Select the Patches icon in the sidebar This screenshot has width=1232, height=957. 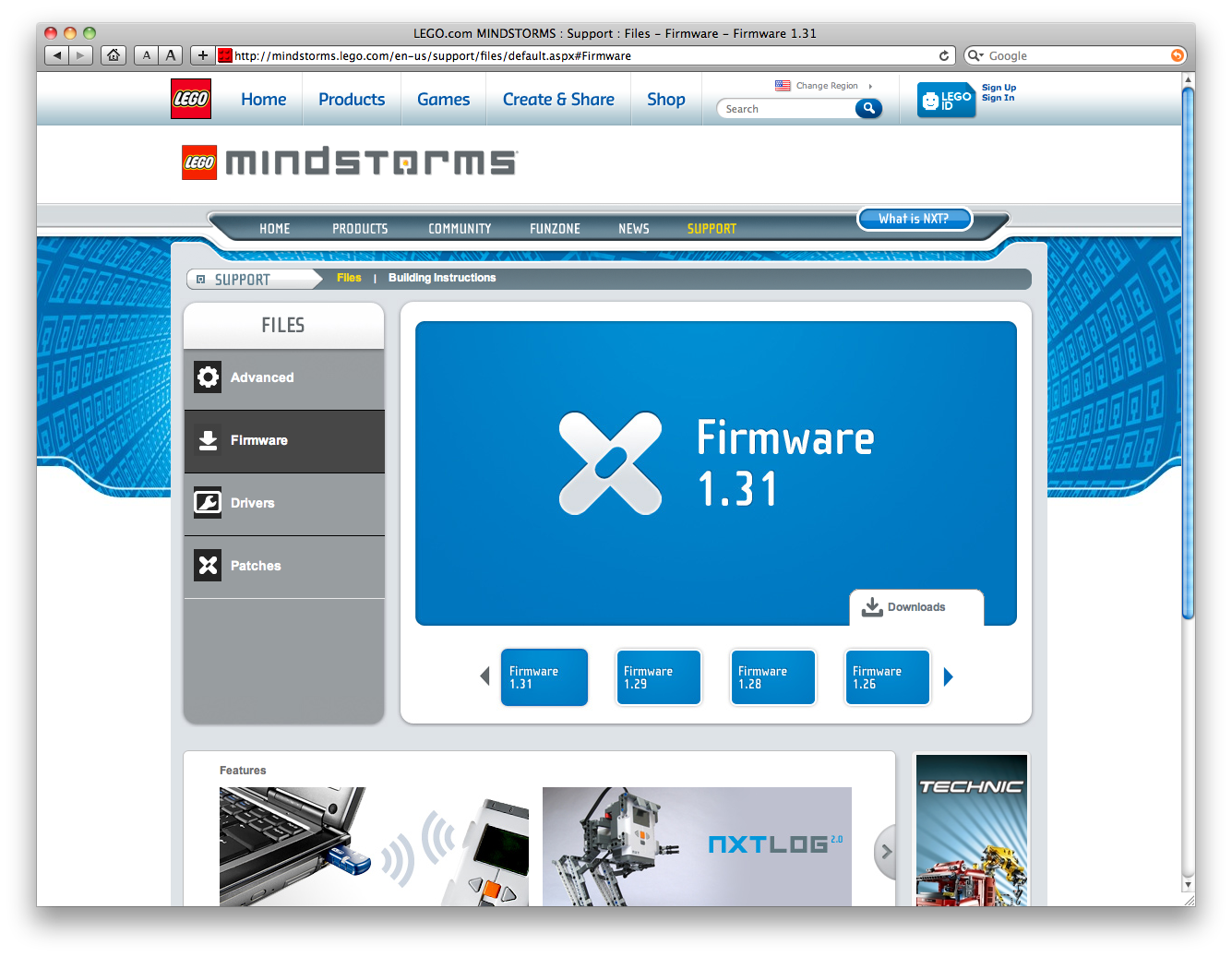tap(208, 566)
